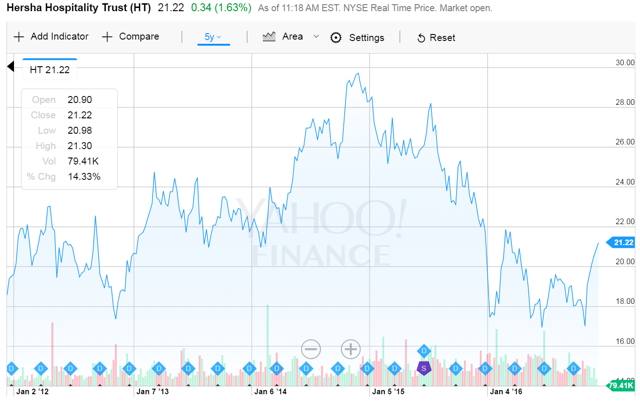The image size is (640, 404).
Task: Click the dividend marker above the split marker
Action: point(424,351)
